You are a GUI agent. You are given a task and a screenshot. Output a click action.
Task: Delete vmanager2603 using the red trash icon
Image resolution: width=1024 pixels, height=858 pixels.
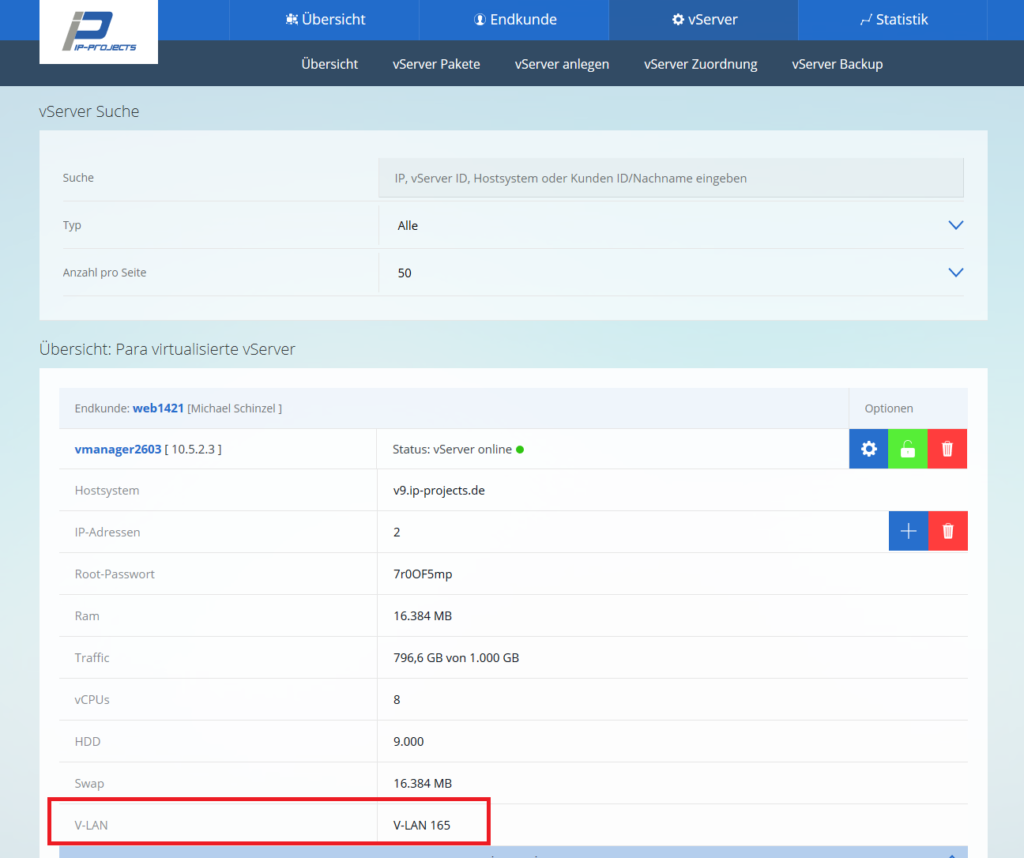[946, 448]
